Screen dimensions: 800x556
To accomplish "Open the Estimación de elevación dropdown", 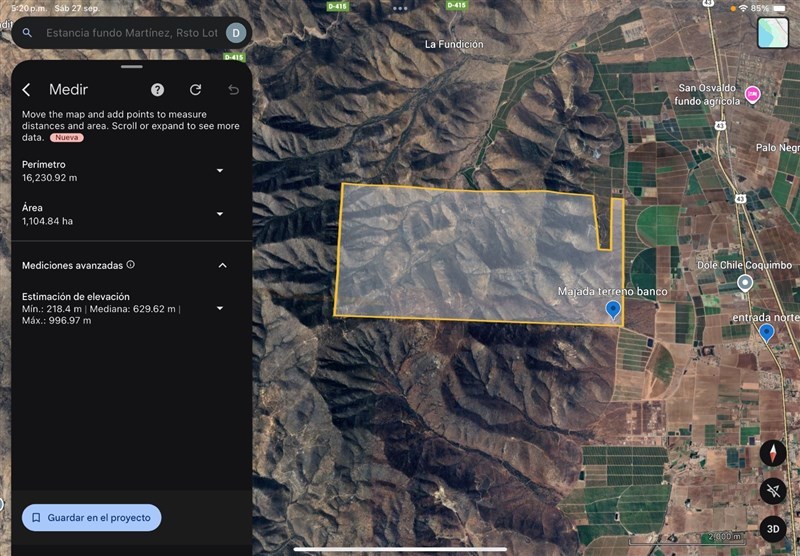I will pyautogui.click(x=220, y=308).
